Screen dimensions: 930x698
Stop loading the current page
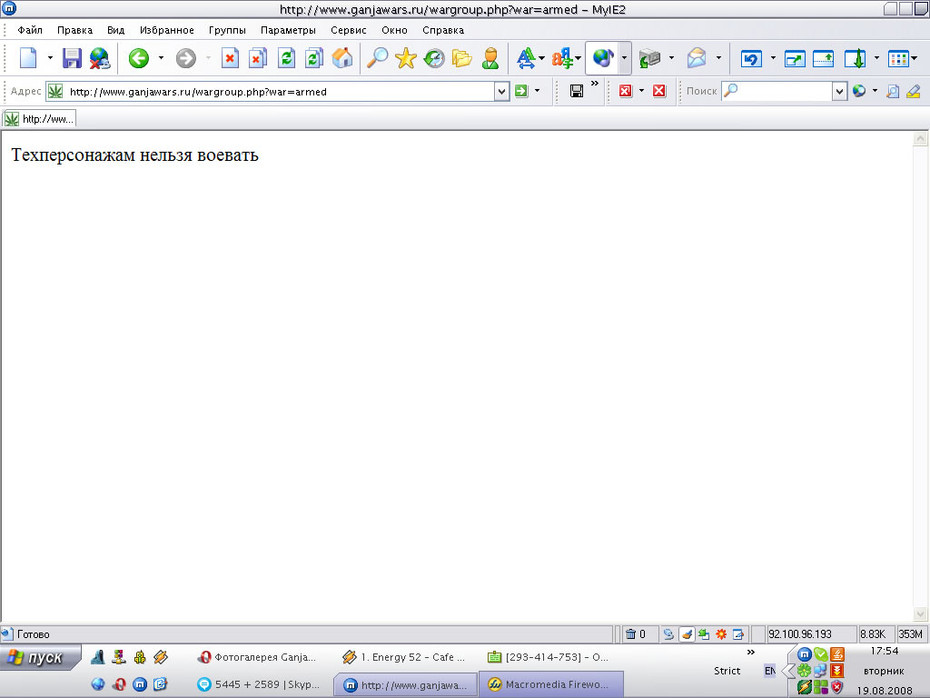(230, 58)
